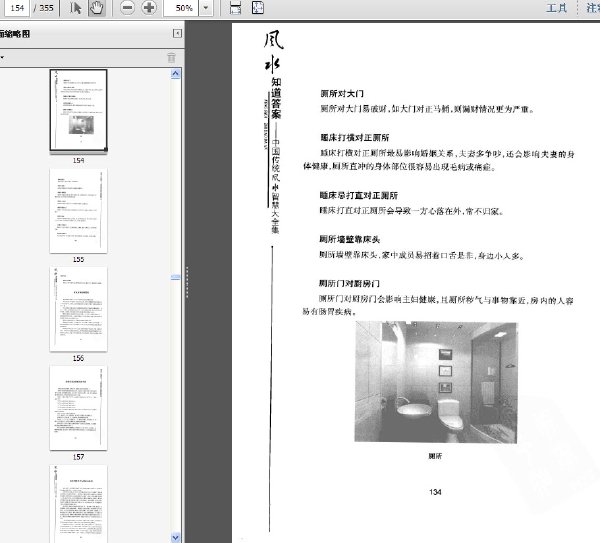Activate the hand pan tool
The width and height of the screenshot is (600, 543).
tap(97, 8)
